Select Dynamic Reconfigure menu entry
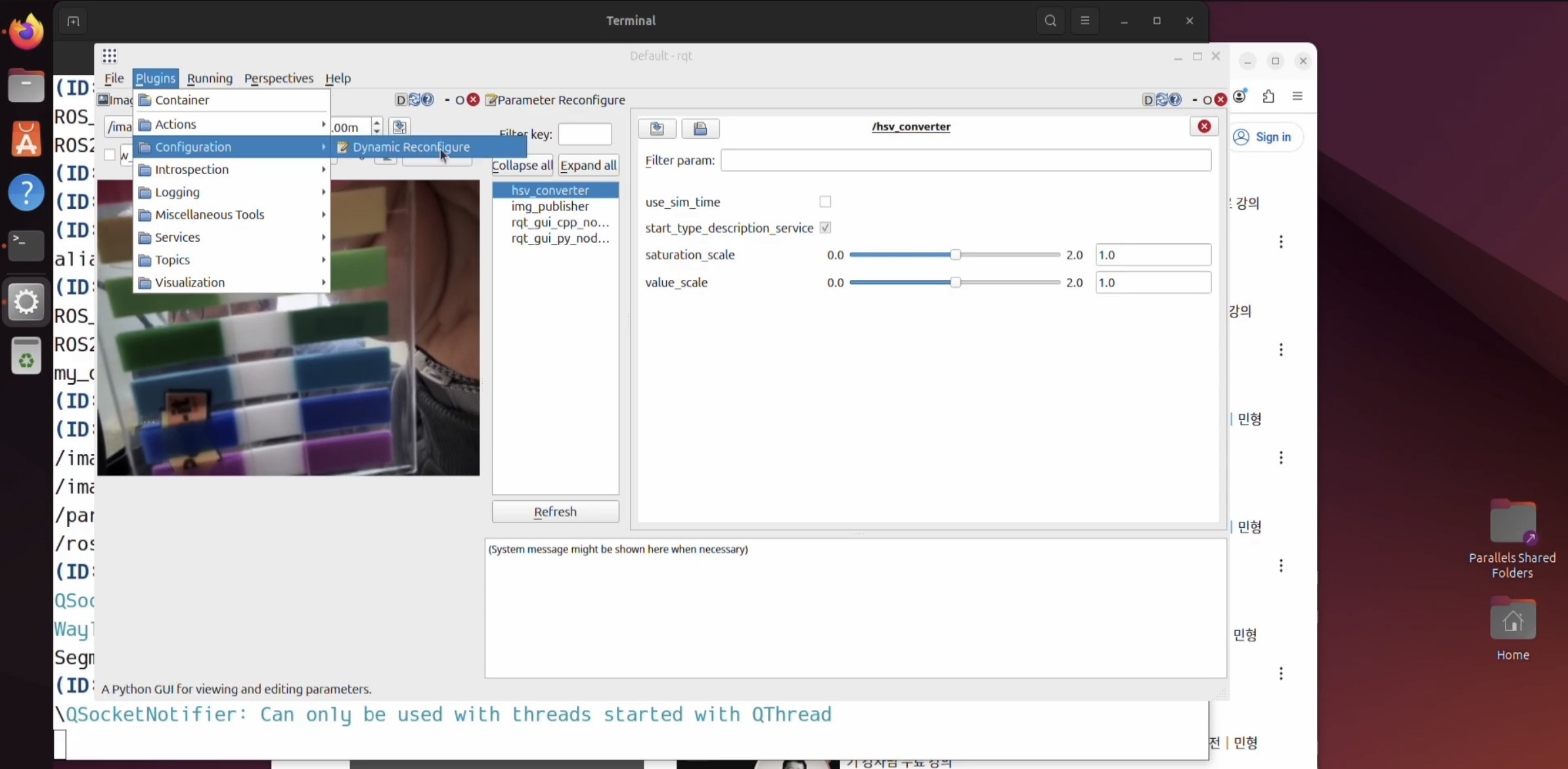The image size is (1568, 769). point(411,147)
